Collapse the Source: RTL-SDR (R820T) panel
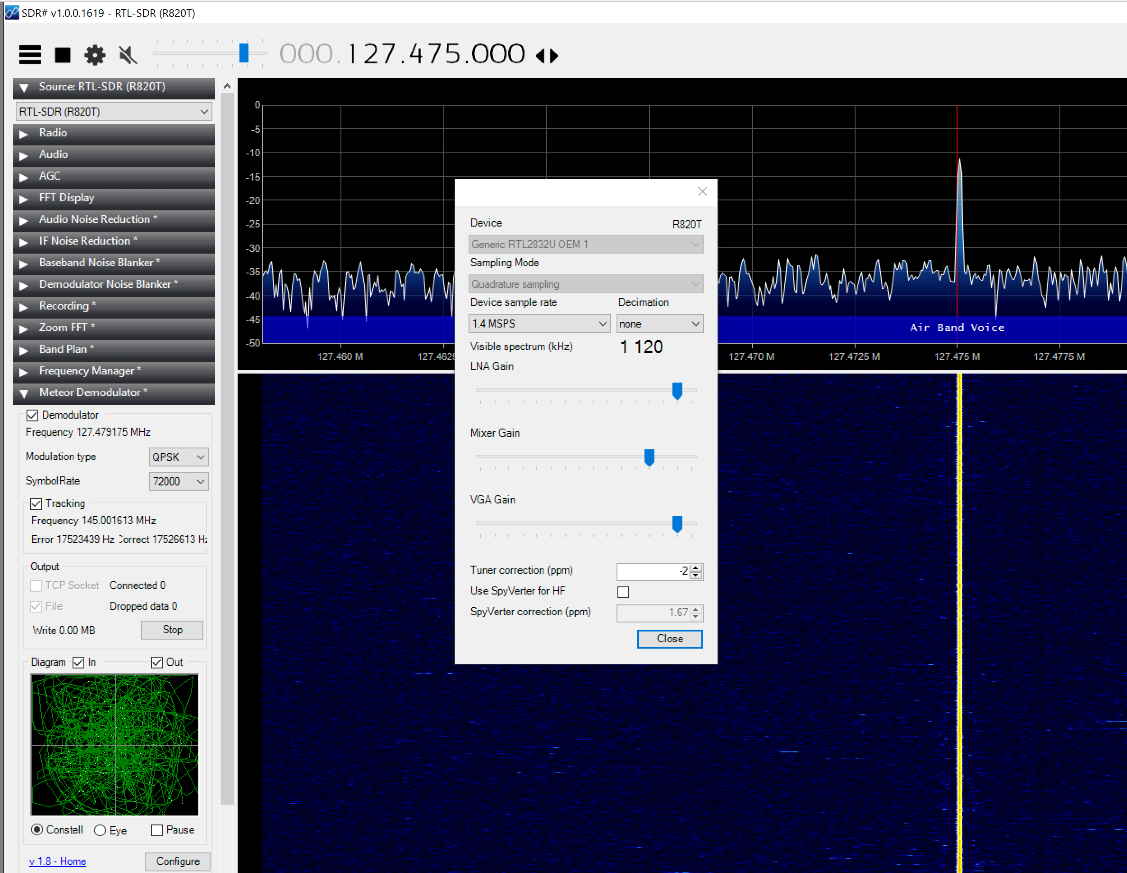 114,87
